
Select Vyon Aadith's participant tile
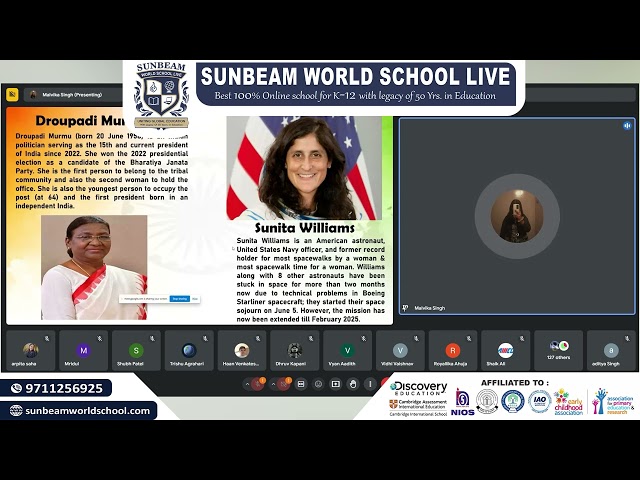pos(347,351)
